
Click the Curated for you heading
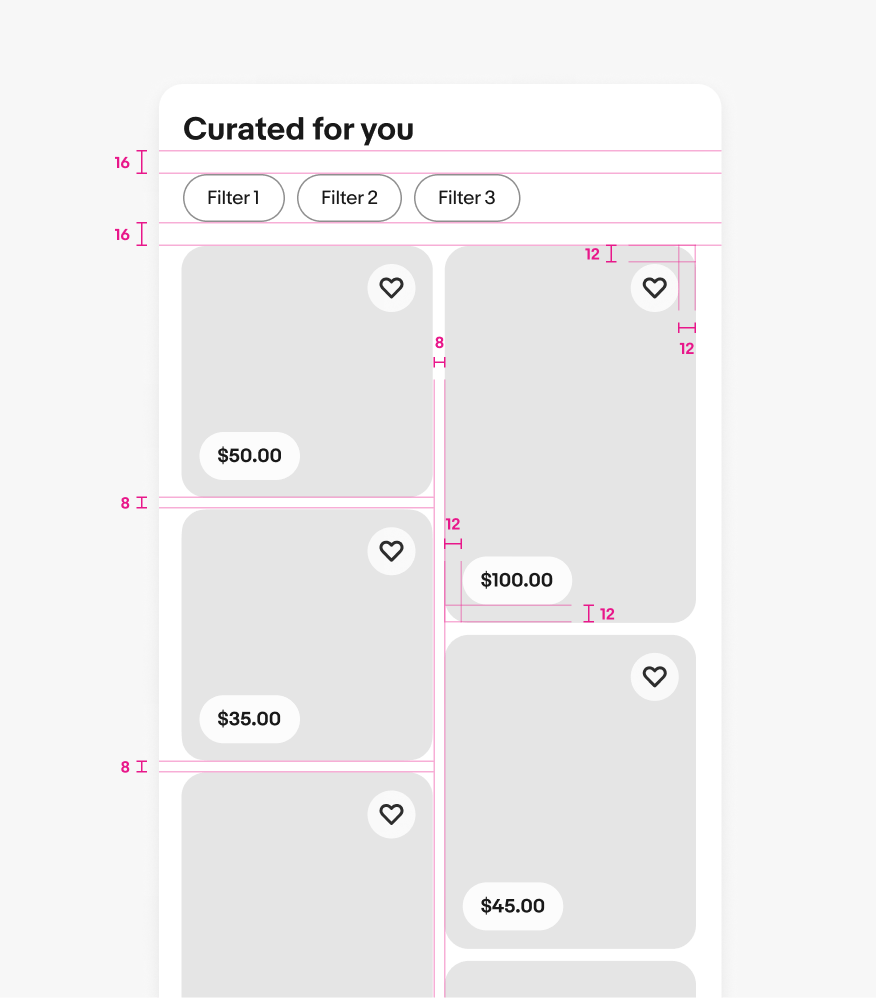coord(297,130)
